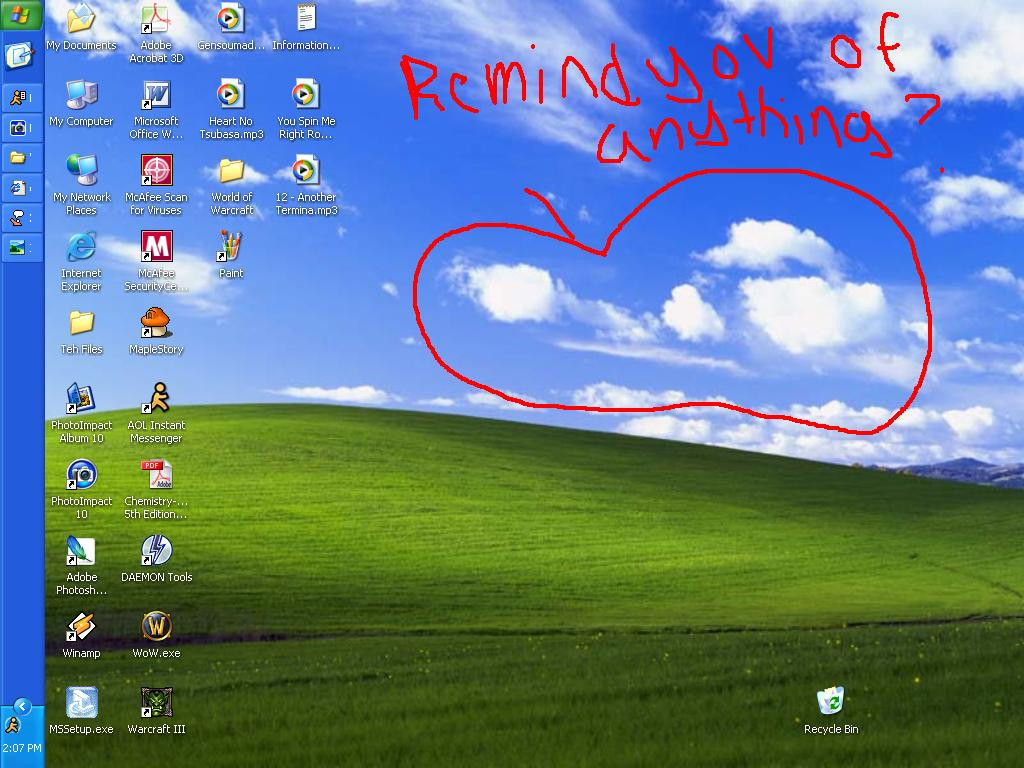This screenshot has width=1024, height=768.
Task: Click the 2:07 PM taskbar clock
Action: 22,748
